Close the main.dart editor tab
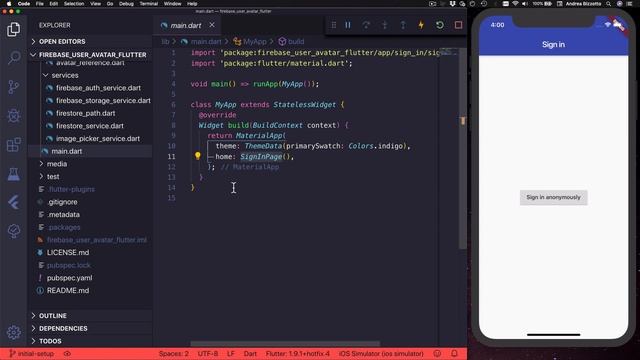 coord(212,25)
